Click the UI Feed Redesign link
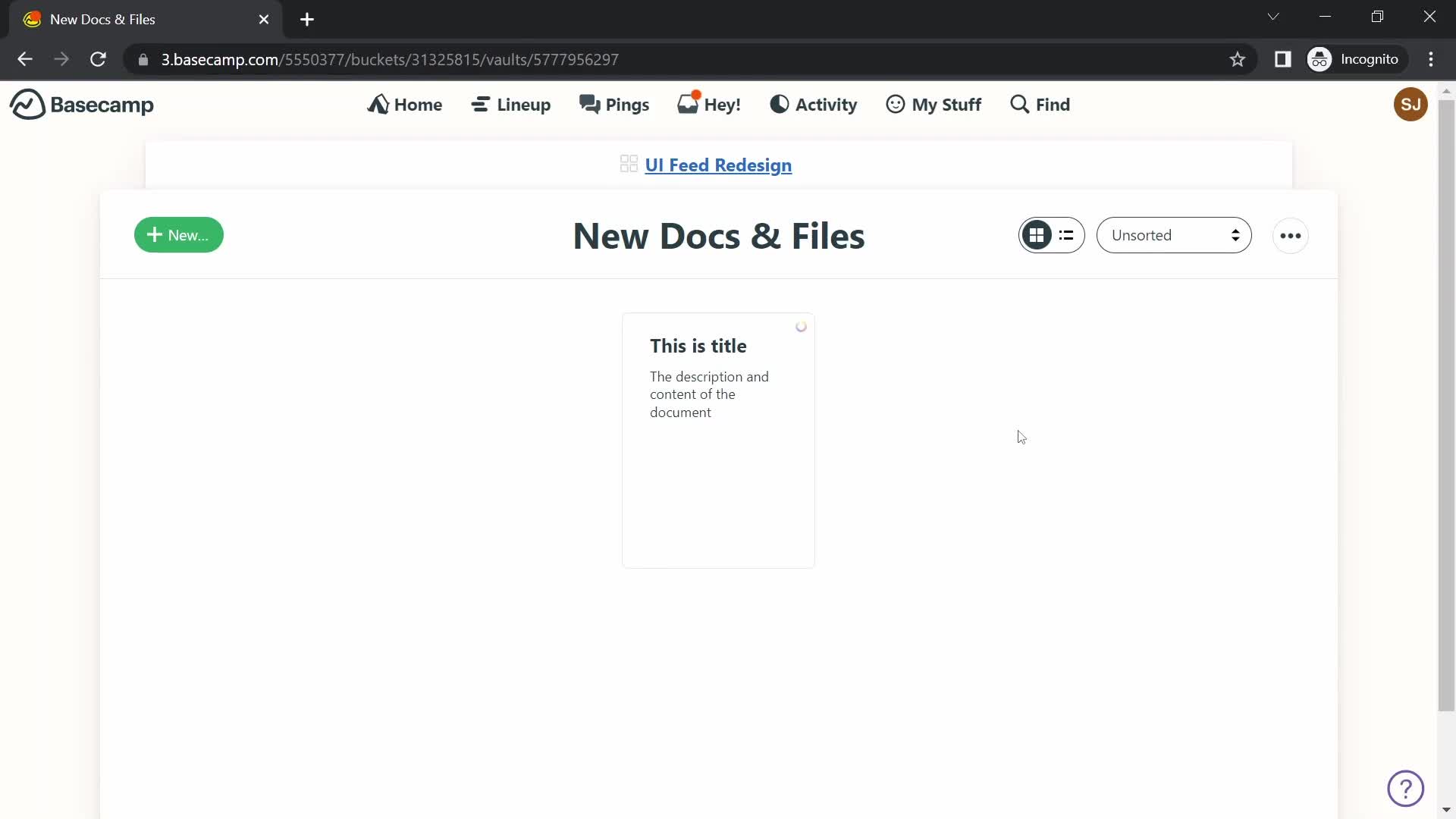1456x819 pixels. click(x=718, y=165)
